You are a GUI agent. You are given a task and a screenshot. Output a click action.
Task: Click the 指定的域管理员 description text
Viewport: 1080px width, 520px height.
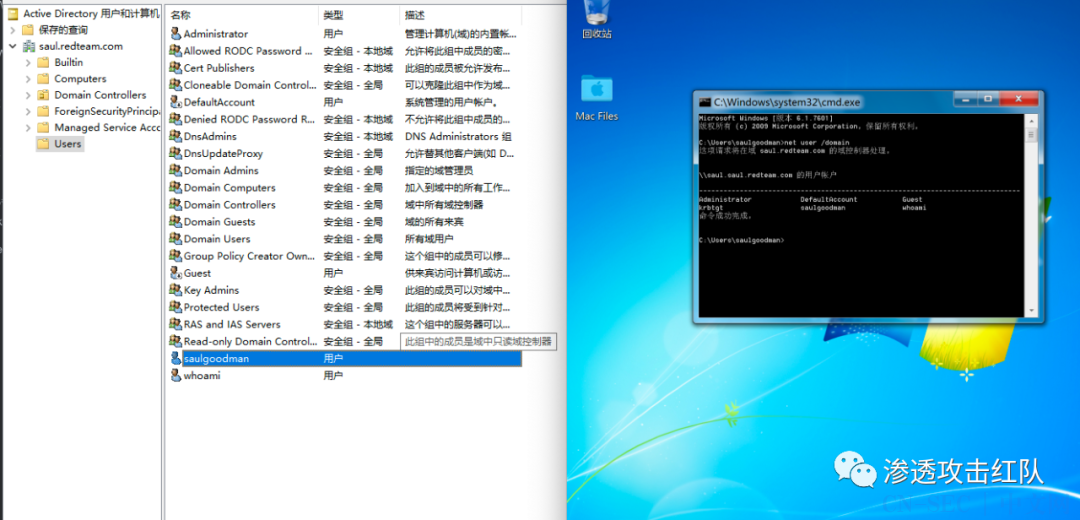pos(439,171)
